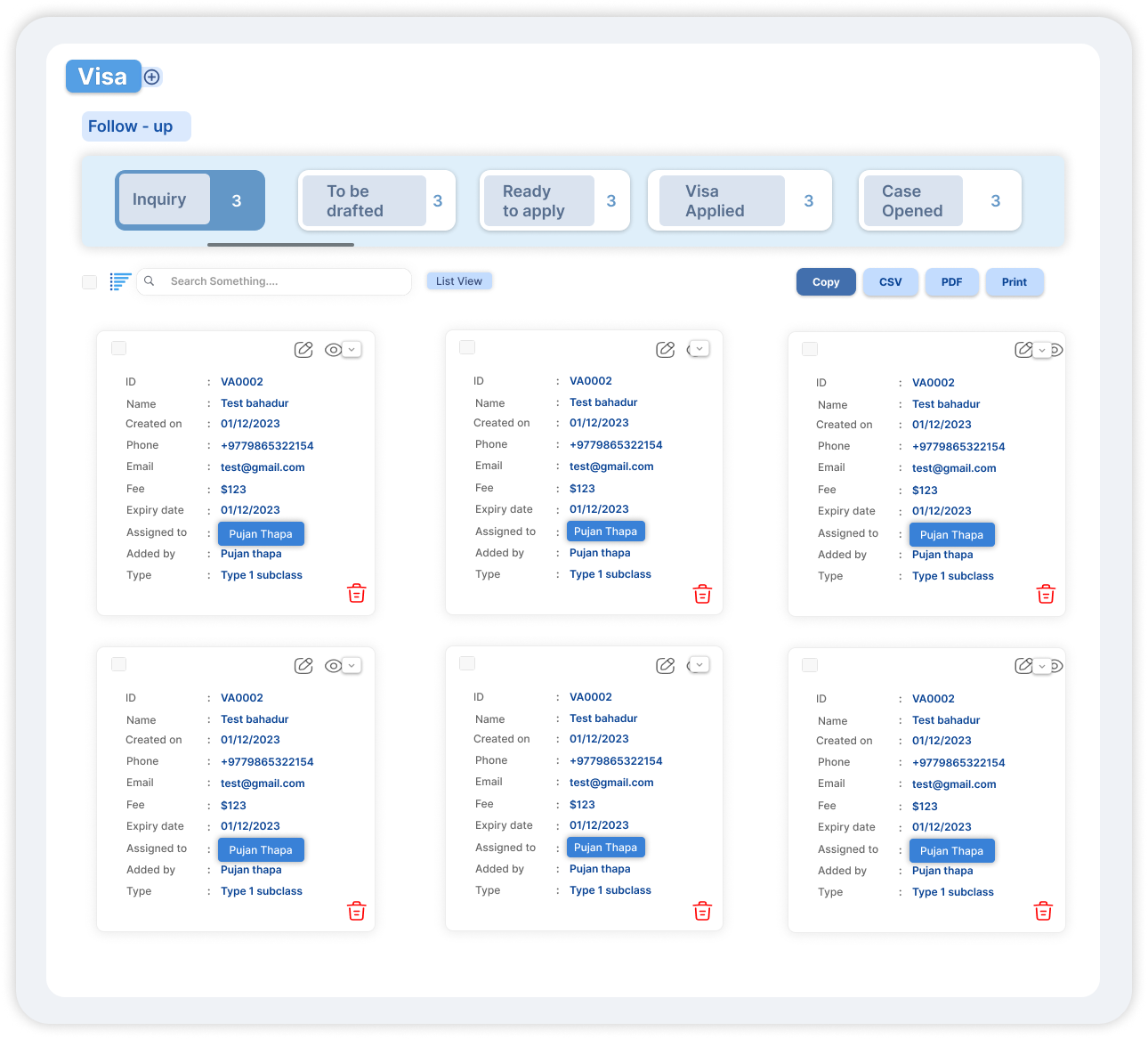Click the plus icon beside Visa
This screenshot has width=1148, height=1039.
[152, 77]
